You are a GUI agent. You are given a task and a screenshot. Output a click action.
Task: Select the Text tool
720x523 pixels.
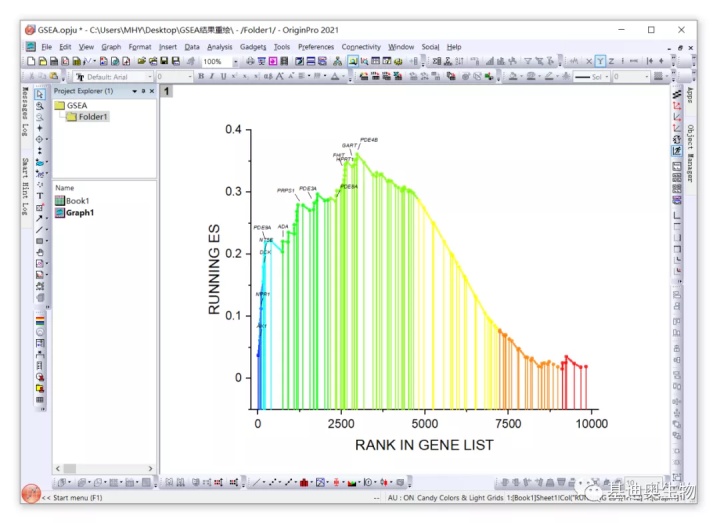[x=40, y=196]
